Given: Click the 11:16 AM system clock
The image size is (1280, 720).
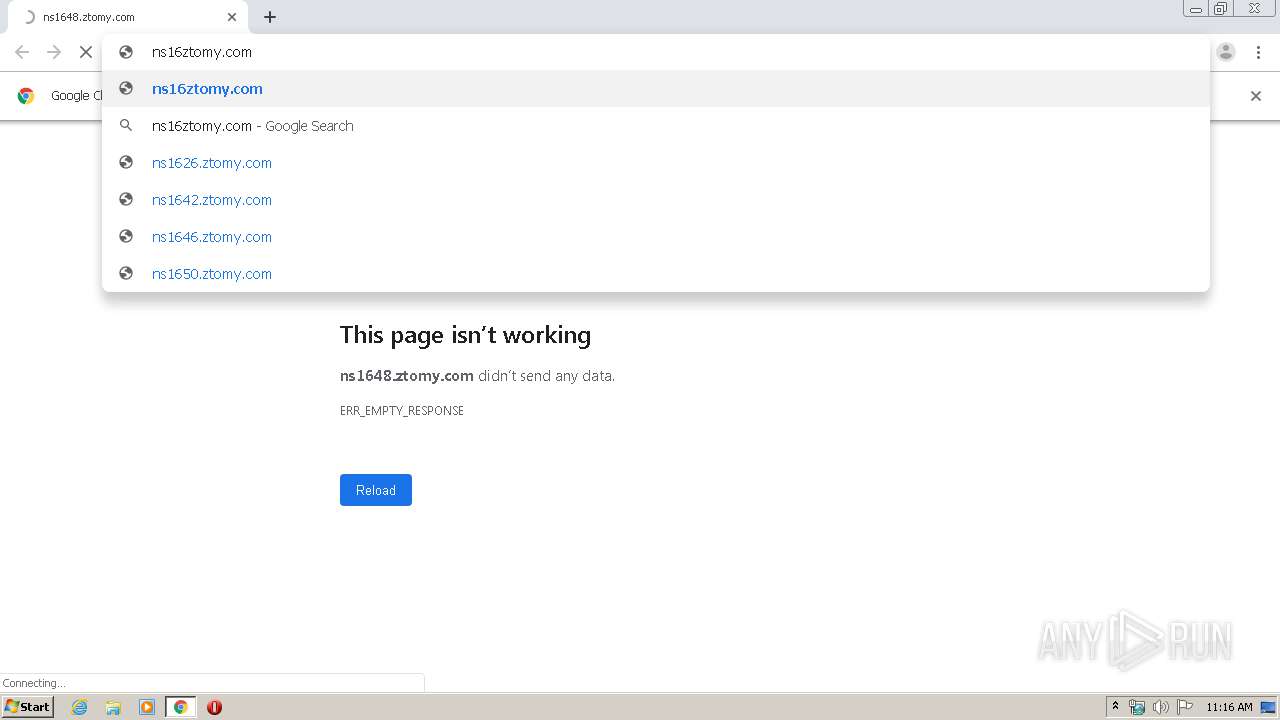Looking at the screenshot, I should click(1229, 707).
